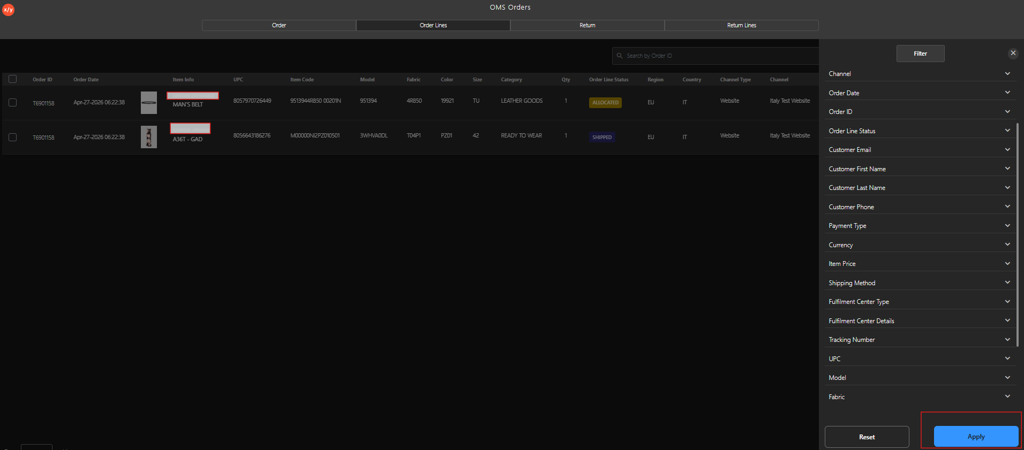The image size is (1024, 450).
Task: Click the UPC column header
Action: point(238,80)
